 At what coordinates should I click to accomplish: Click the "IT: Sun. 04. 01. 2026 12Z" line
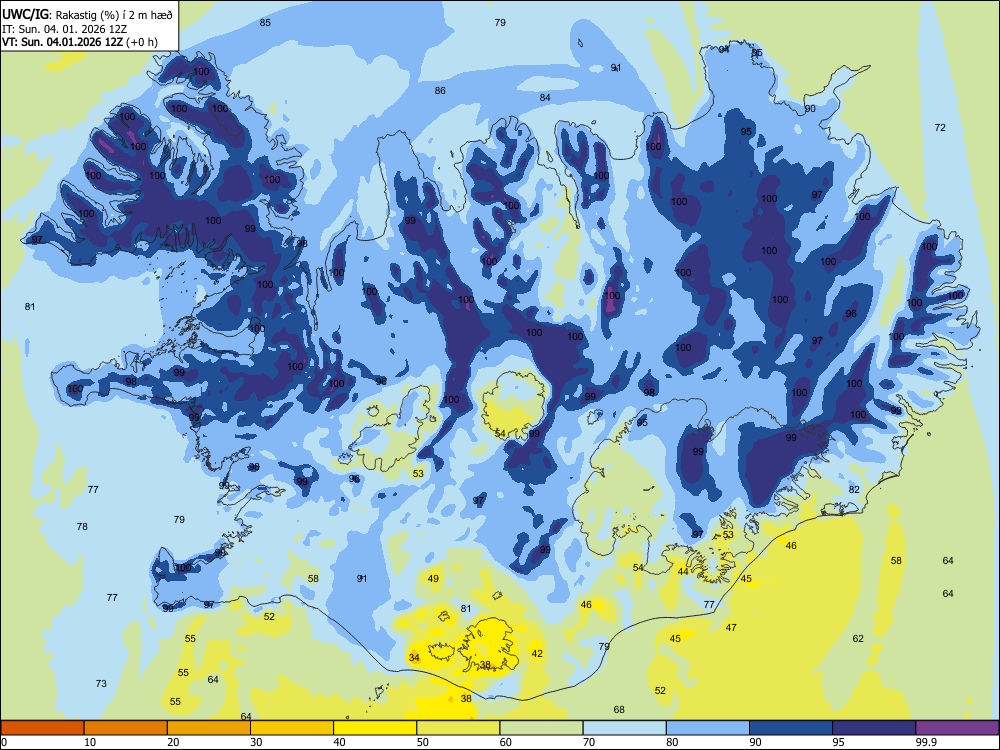coord(64,29)
